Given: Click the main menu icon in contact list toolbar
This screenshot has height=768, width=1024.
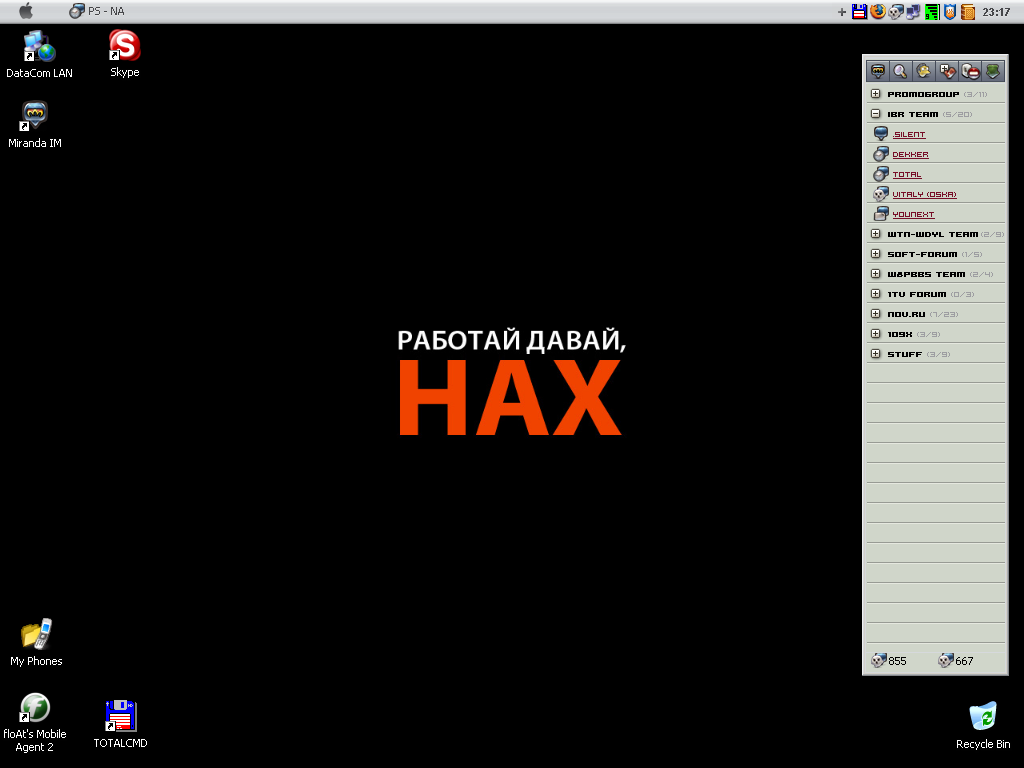Looking at the screenshot, I should point(878,71).
